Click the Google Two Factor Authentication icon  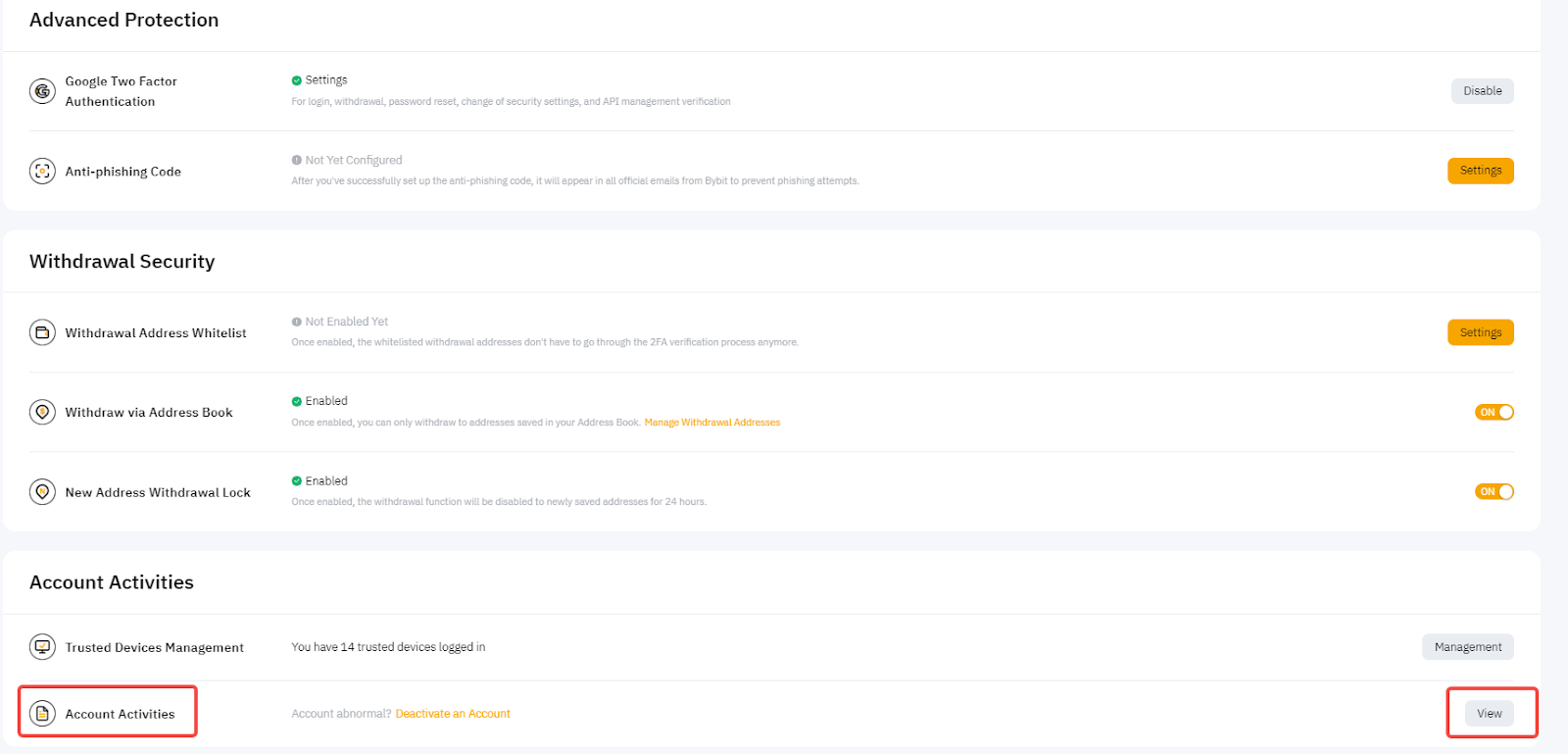click(42, 91)
